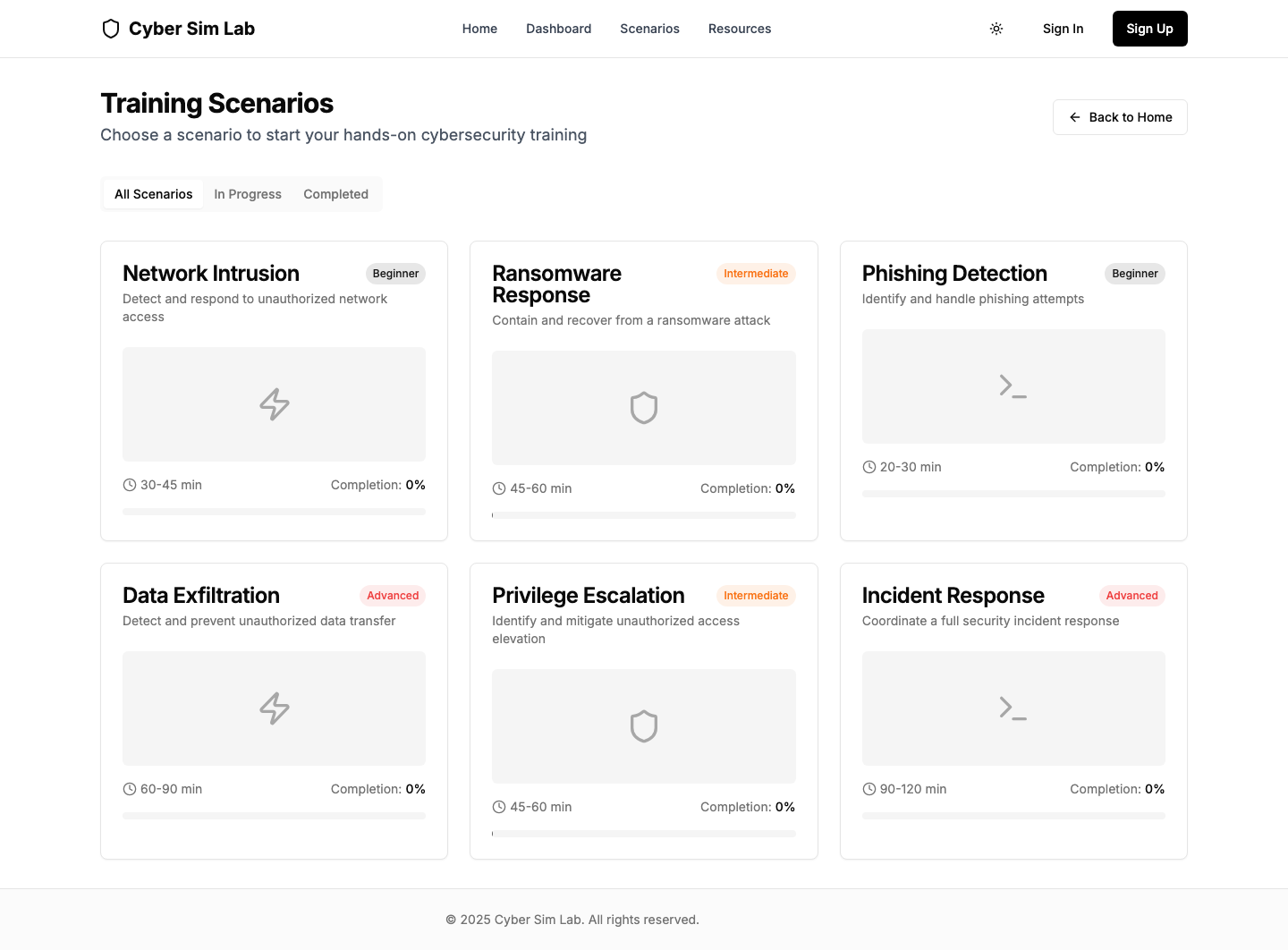
Task: Click the Ransomware Response completion progress bar
Action: 644,515
